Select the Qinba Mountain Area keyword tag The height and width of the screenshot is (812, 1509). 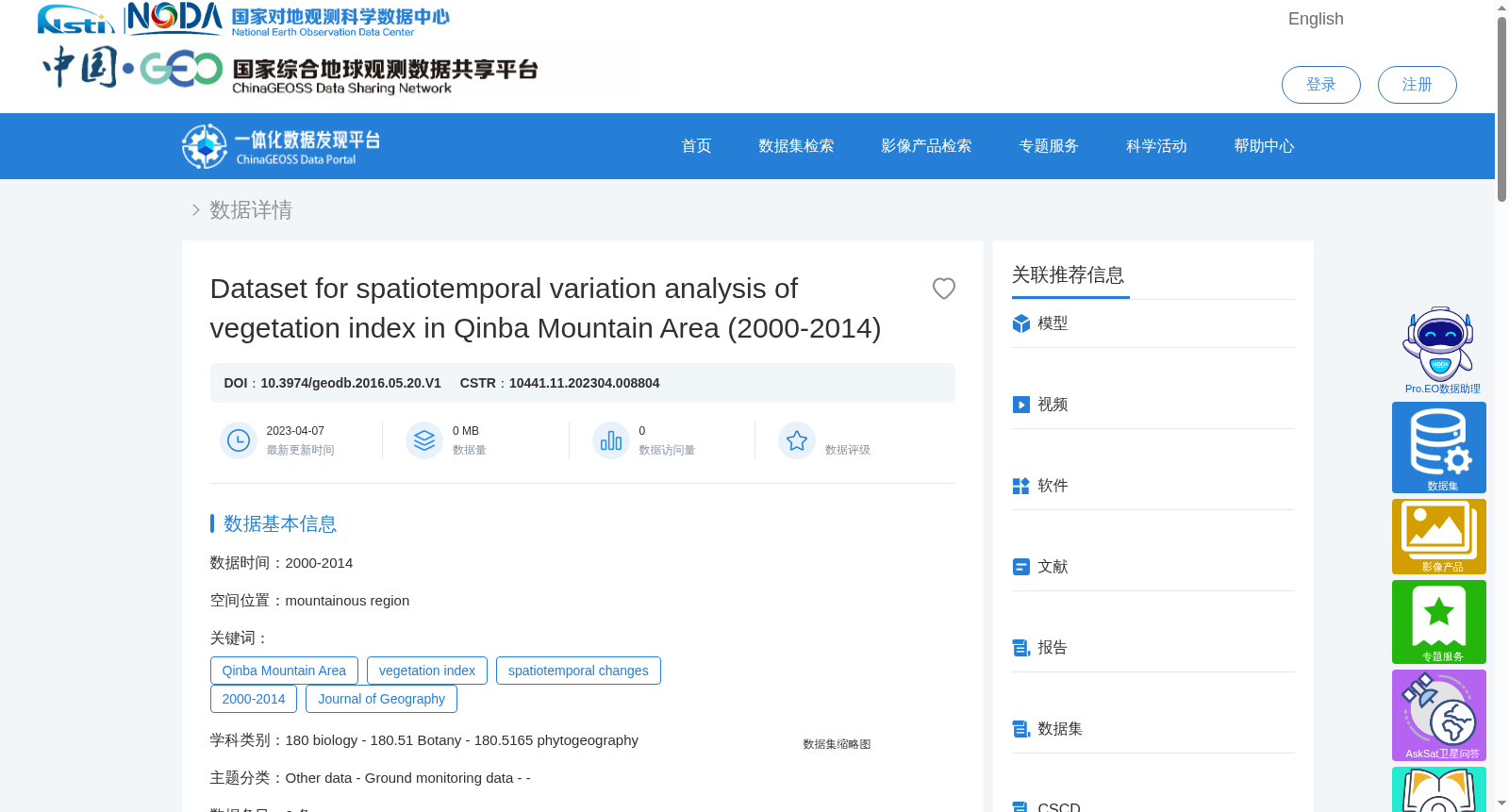pos(284,671)
